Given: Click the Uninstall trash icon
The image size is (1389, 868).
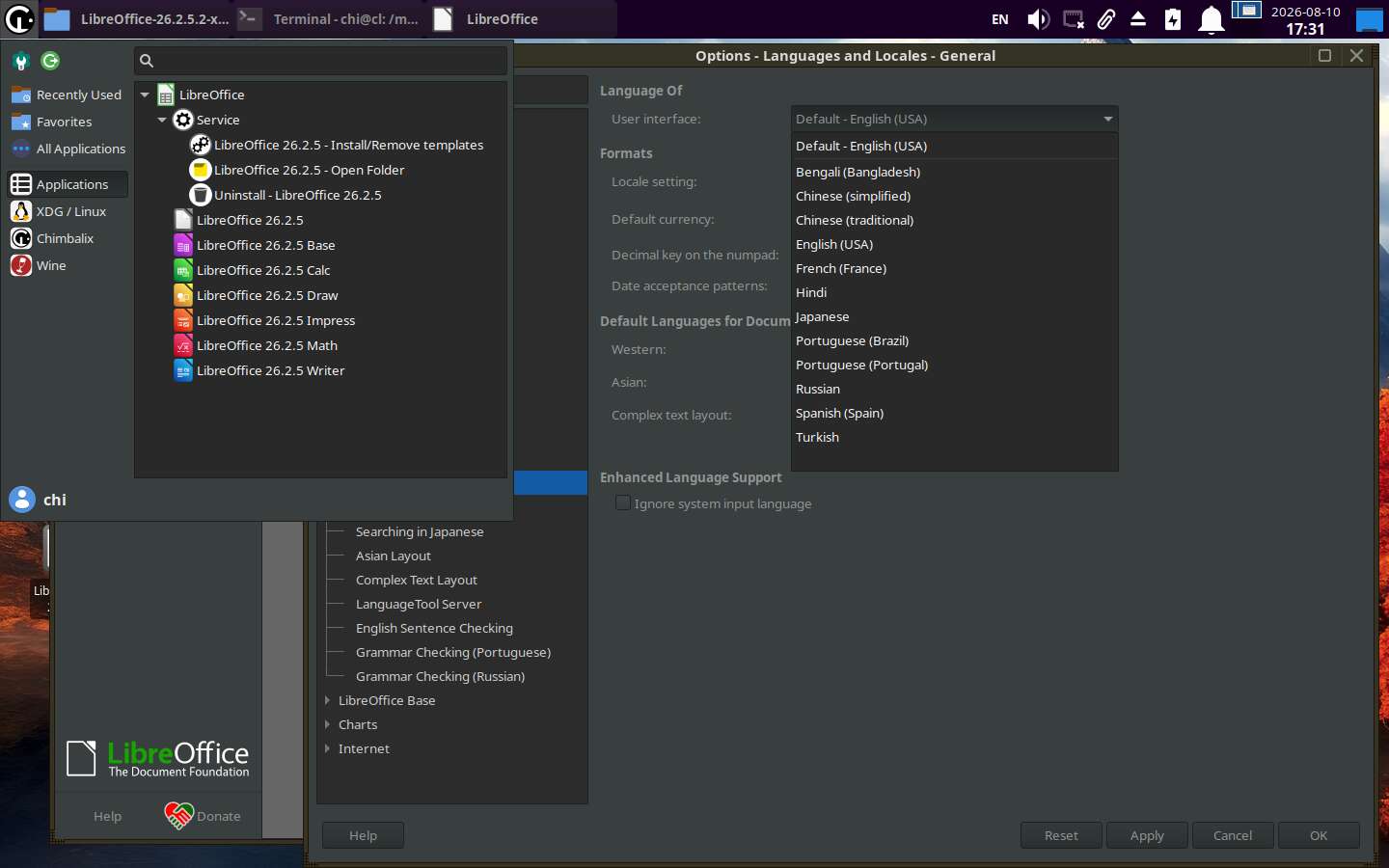Looking at the screenshot, I should pos(201,195).
